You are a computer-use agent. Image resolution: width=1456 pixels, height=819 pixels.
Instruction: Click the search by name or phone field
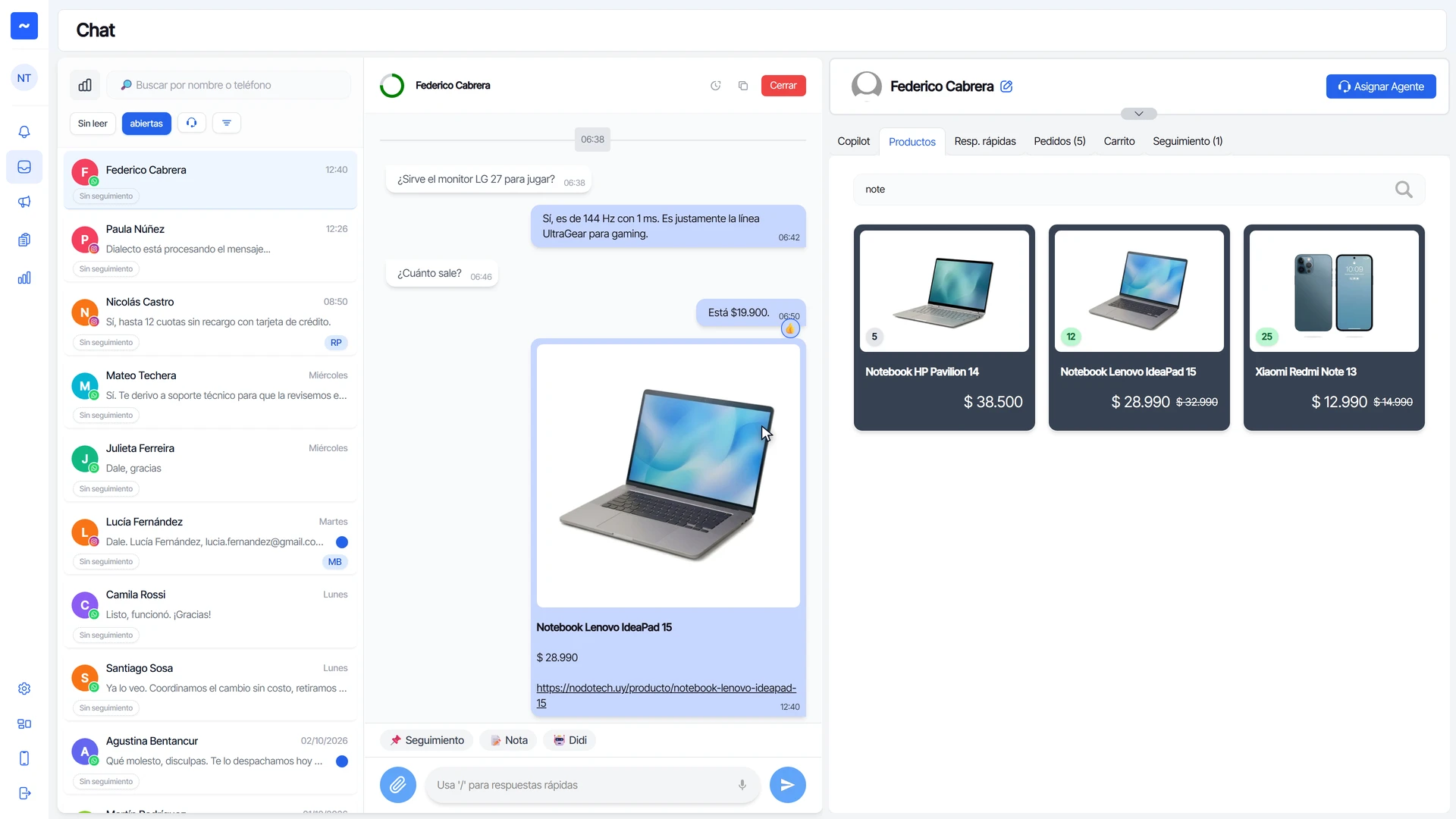(x=229, y=85)
